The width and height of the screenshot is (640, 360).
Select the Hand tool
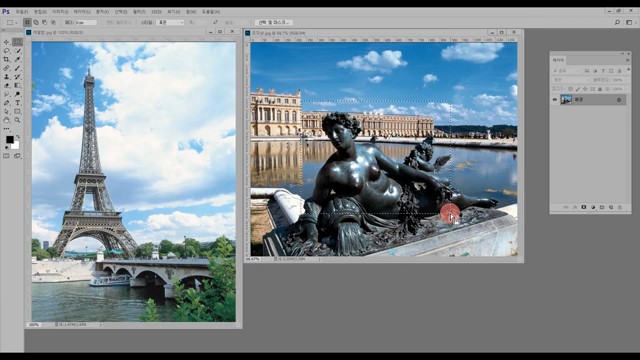pyautogui.click(x=6, y=120)
